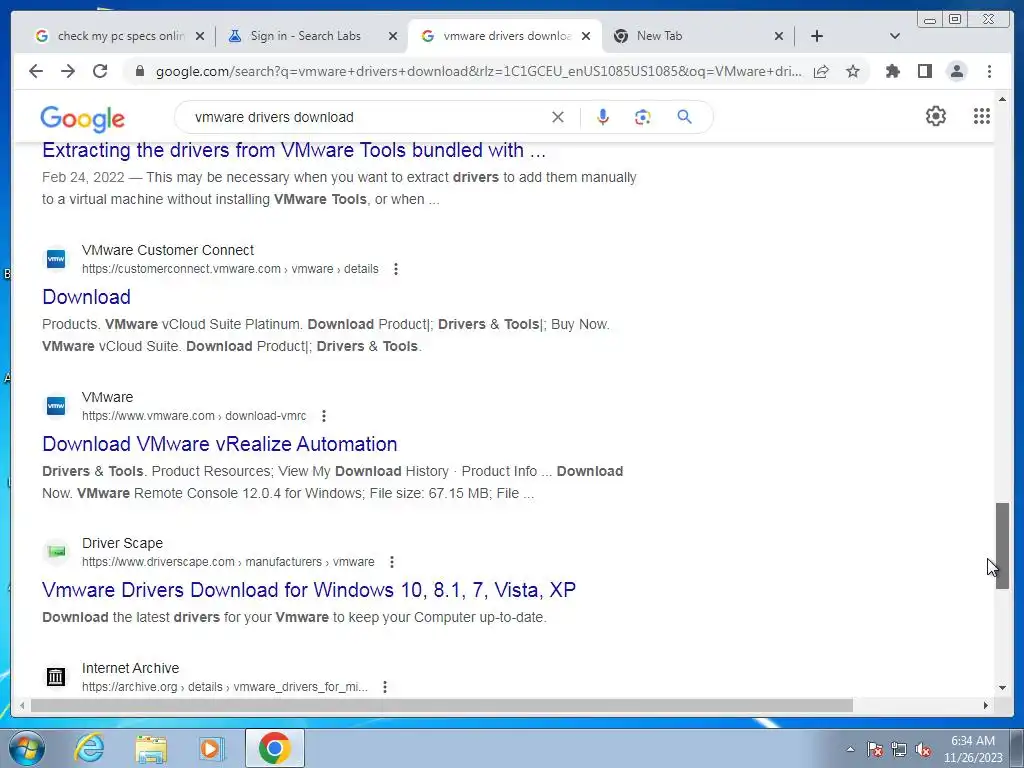Search by image with Google Lens
This screenshot has height=768, width=1024.
tap(643, 117)
